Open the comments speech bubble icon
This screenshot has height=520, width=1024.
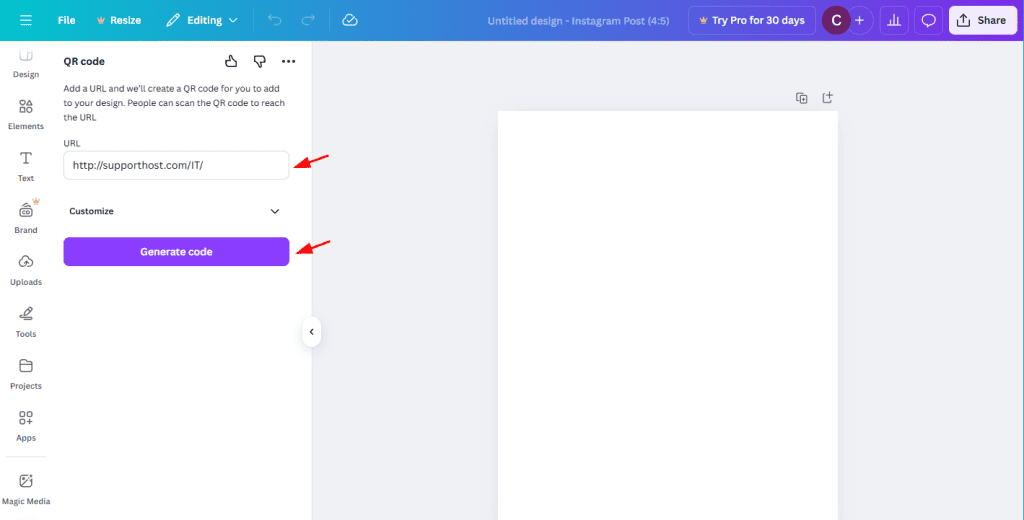928,20
